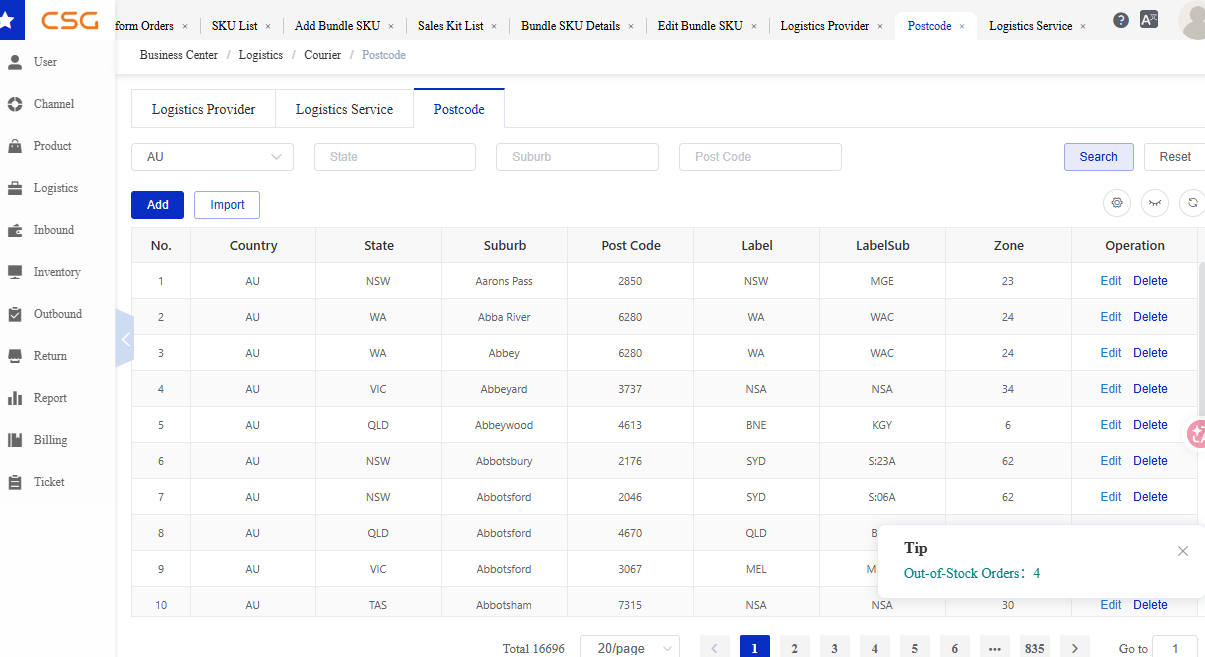
Task: Click the language translate icon
Action: [x=1149, y=19]
